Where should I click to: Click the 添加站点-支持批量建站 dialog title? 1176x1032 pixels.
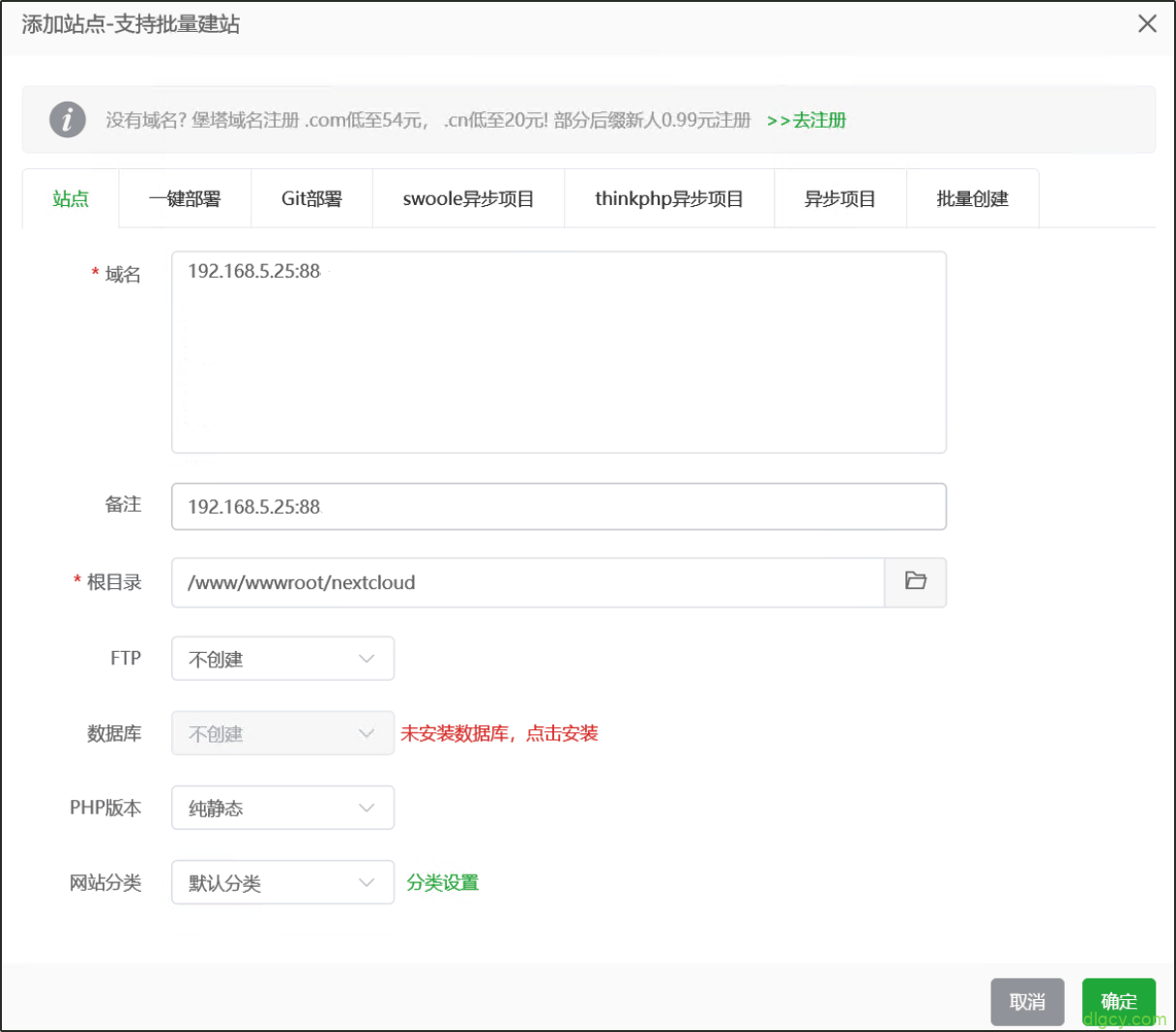(x=131, y=24)
